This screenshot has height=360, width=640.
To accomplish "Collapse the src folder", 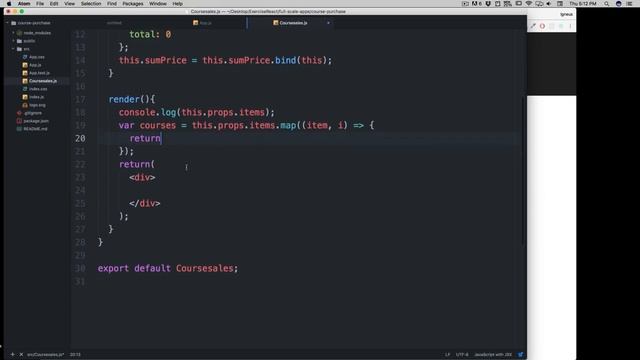I will click(13, 49).
